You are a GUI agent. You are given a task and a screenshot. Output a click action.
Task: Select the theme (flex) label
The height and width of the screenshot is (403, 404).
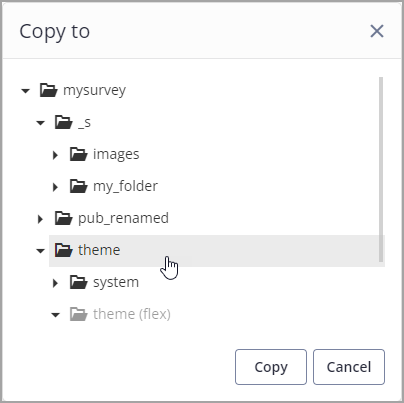click(132, 314)
